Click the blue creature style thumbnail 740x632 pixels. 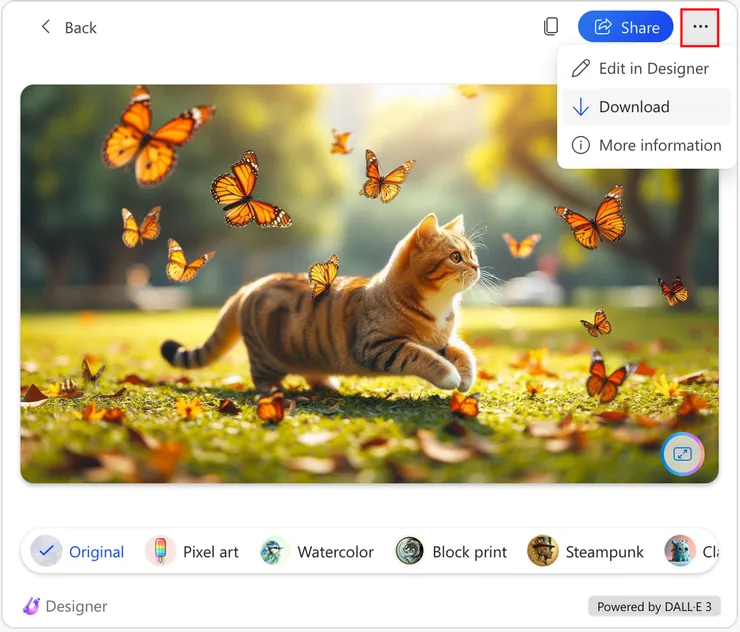click(x=680, y=550)
